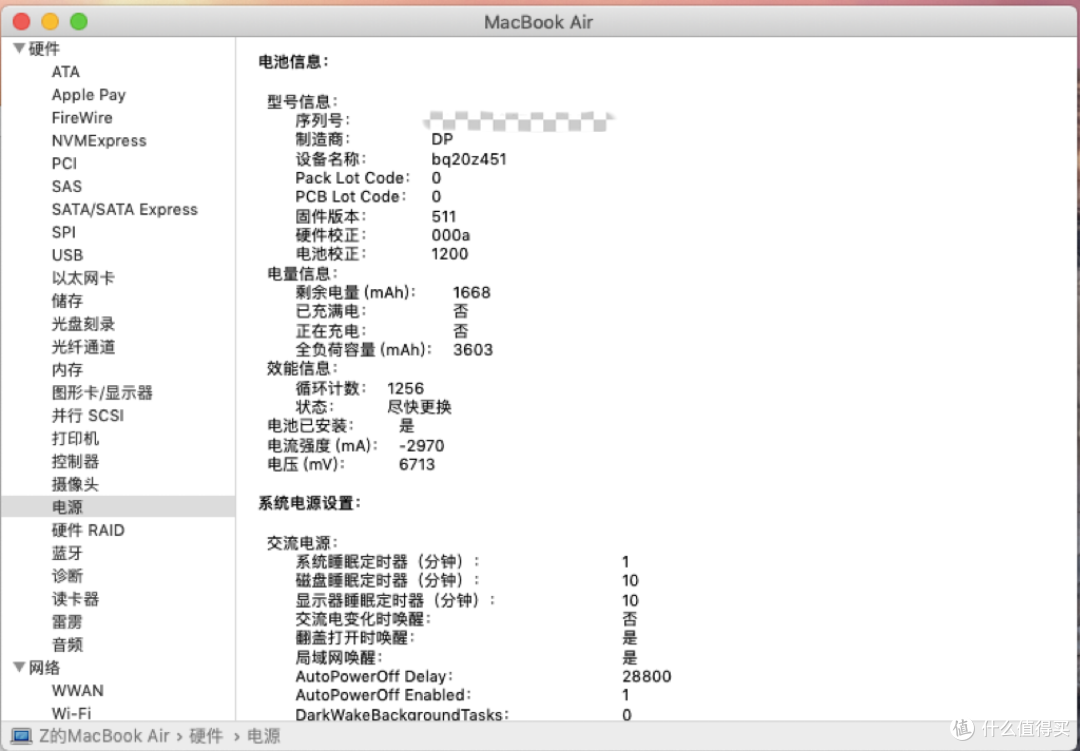Select ATA in the sidebar
Screen dimensions: 1080x751
[x=66, y=72]
